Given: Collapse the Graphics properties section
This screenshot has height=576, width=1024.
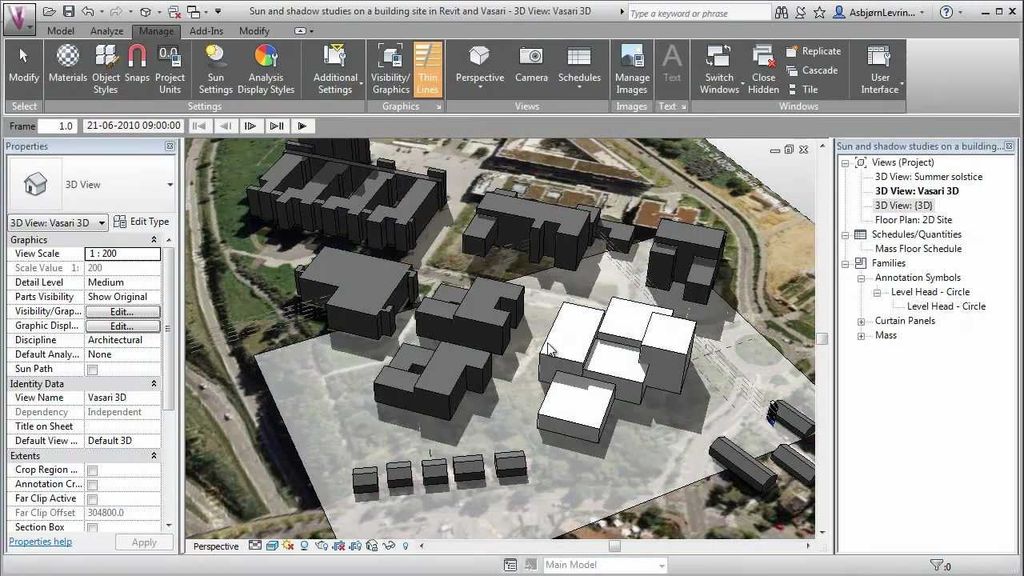Looking at the screenshot, I should tap(154, 240).
